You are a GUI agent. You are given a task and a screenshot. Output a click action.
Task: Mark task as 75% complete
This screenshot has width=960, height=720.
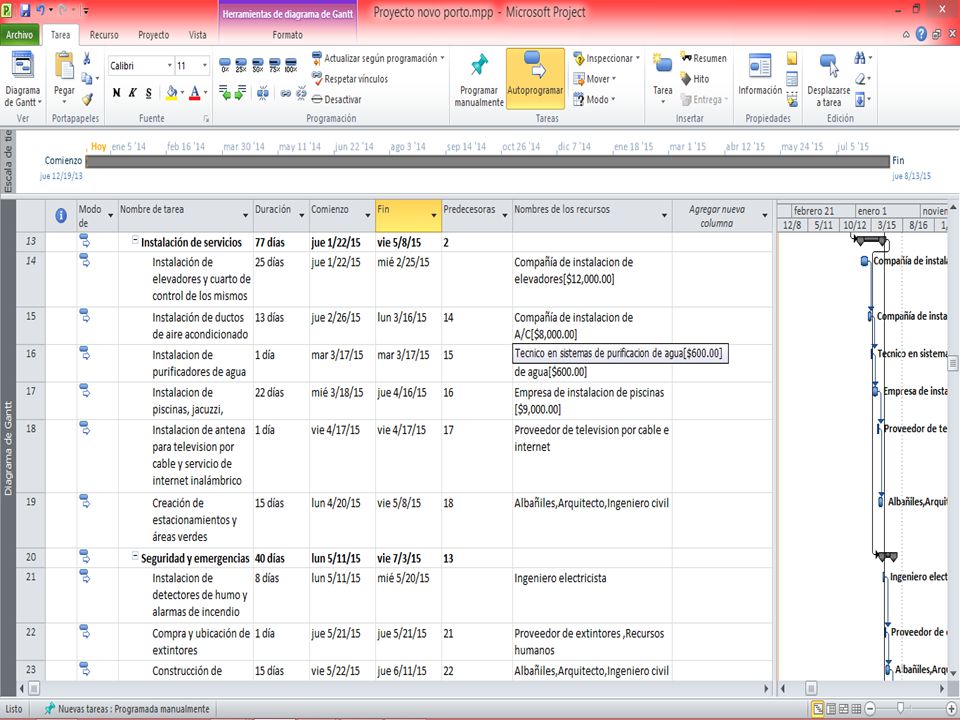point(274,65)
